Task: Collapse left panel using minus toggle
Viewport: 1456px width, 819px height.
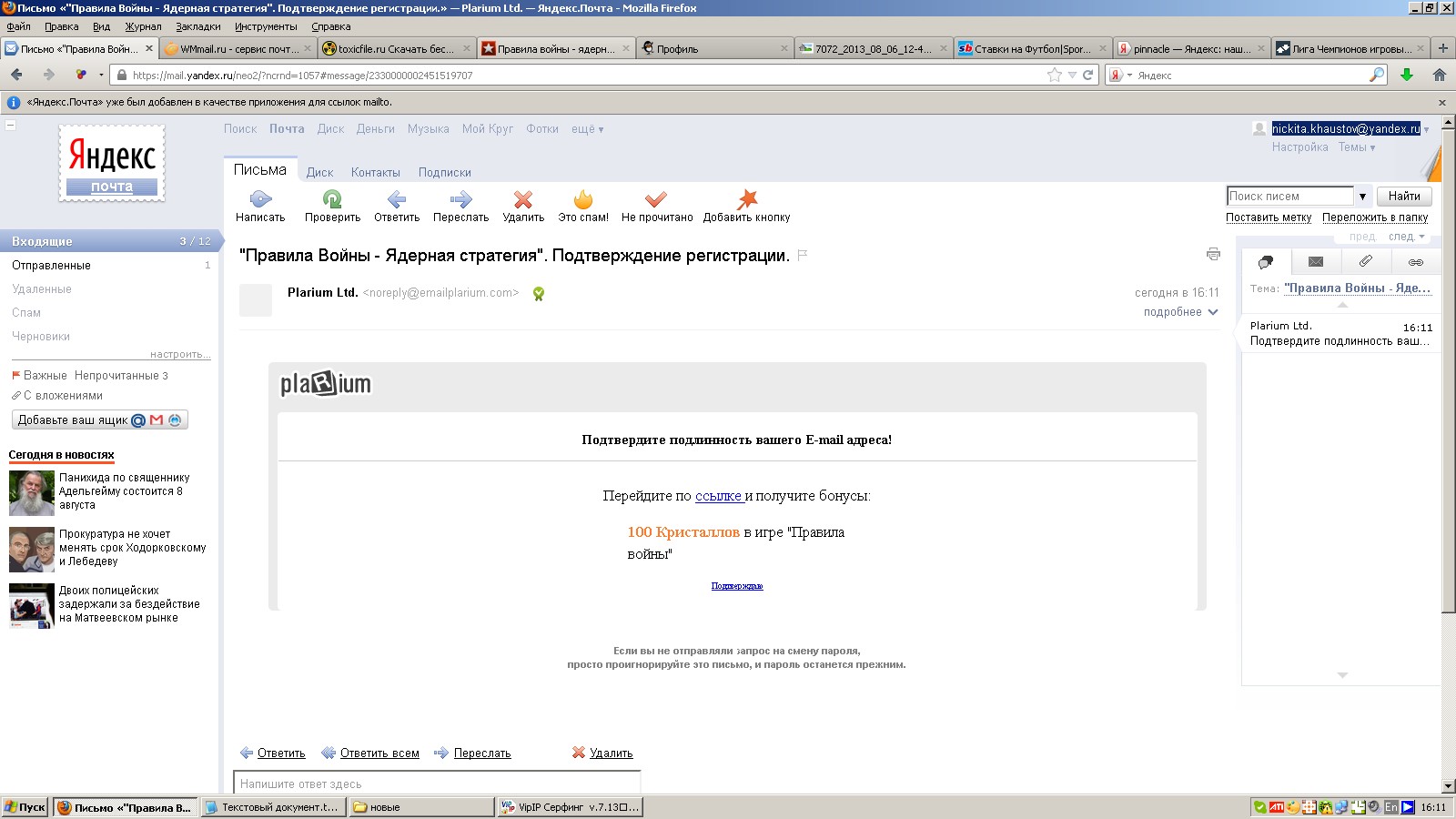Action: 10,125
